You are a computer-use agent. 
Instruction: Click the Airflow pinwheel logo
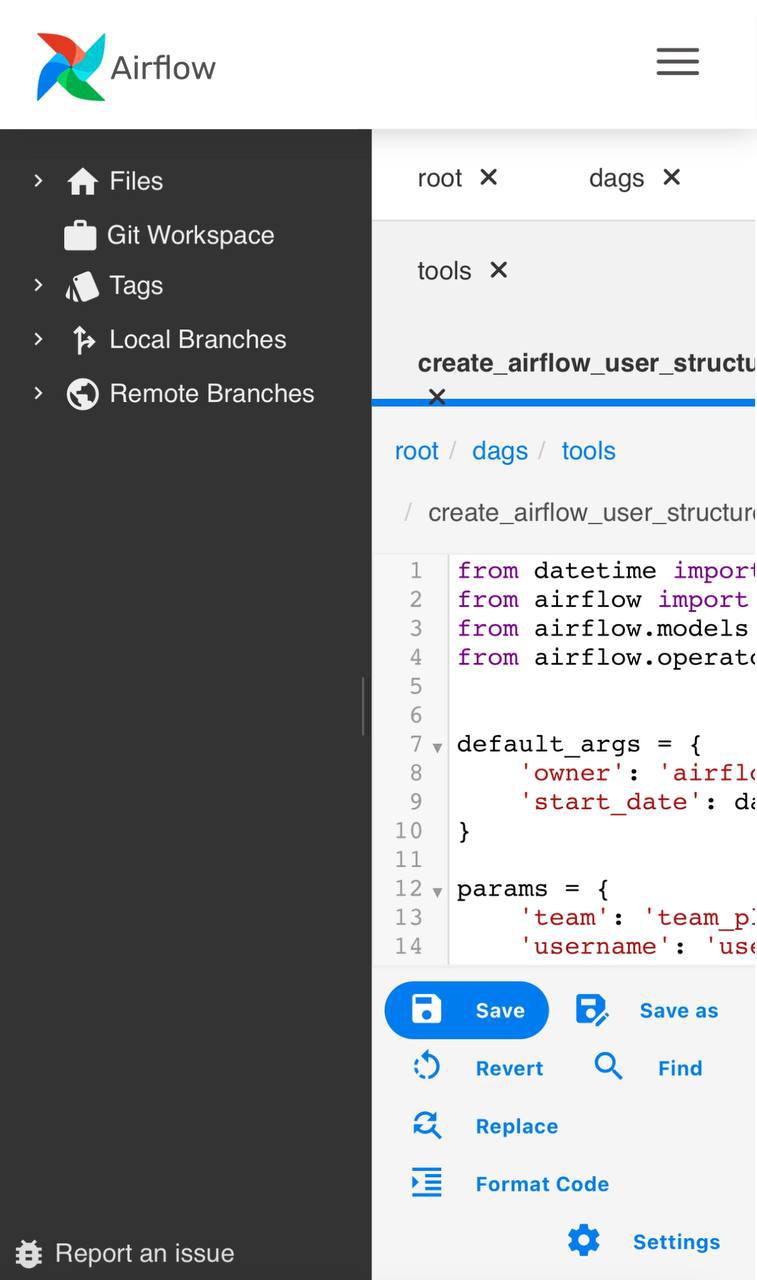click(x=71, y=67)
